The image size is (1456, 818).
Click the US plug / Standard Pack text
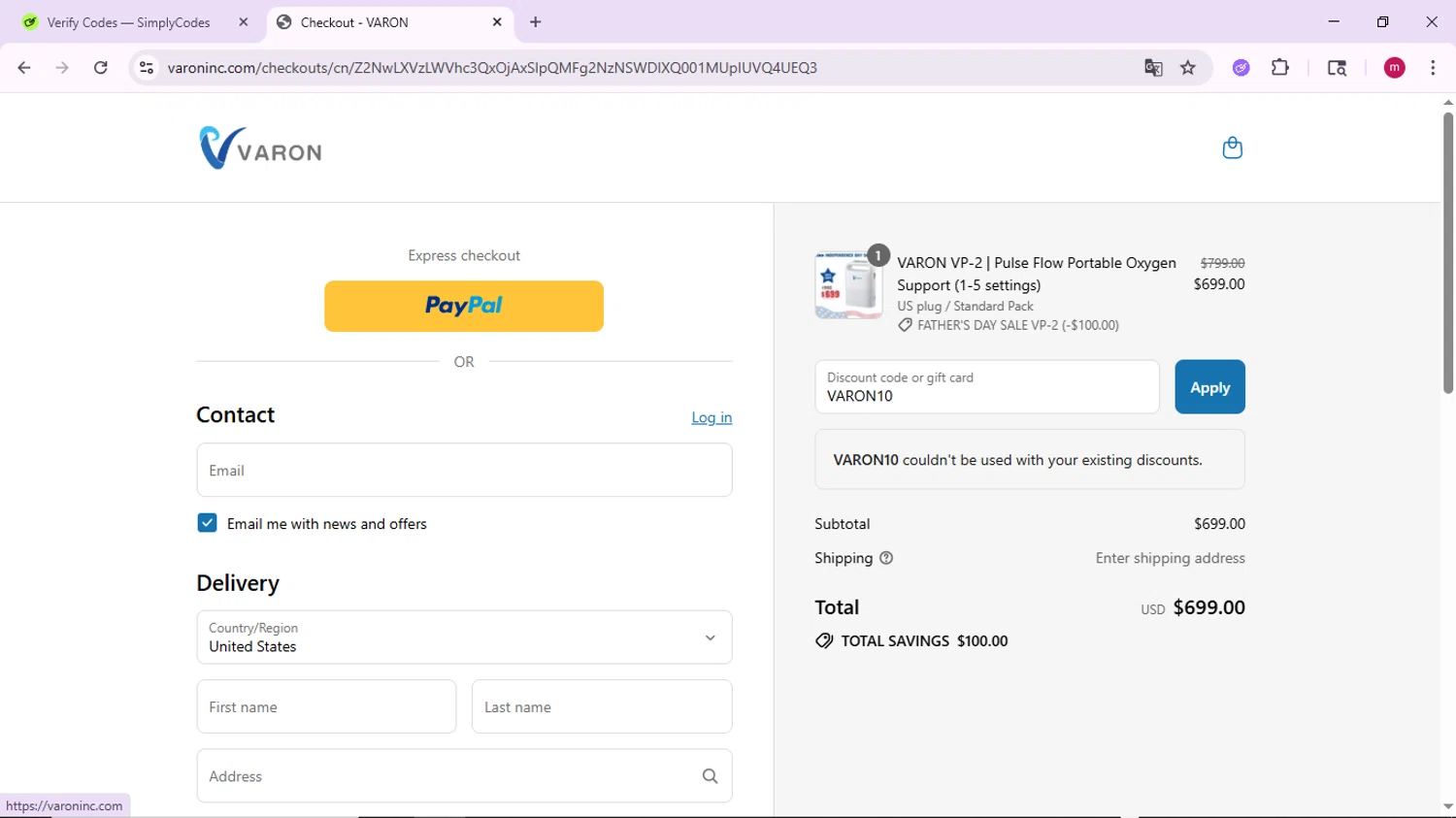[x=965, y=306]
